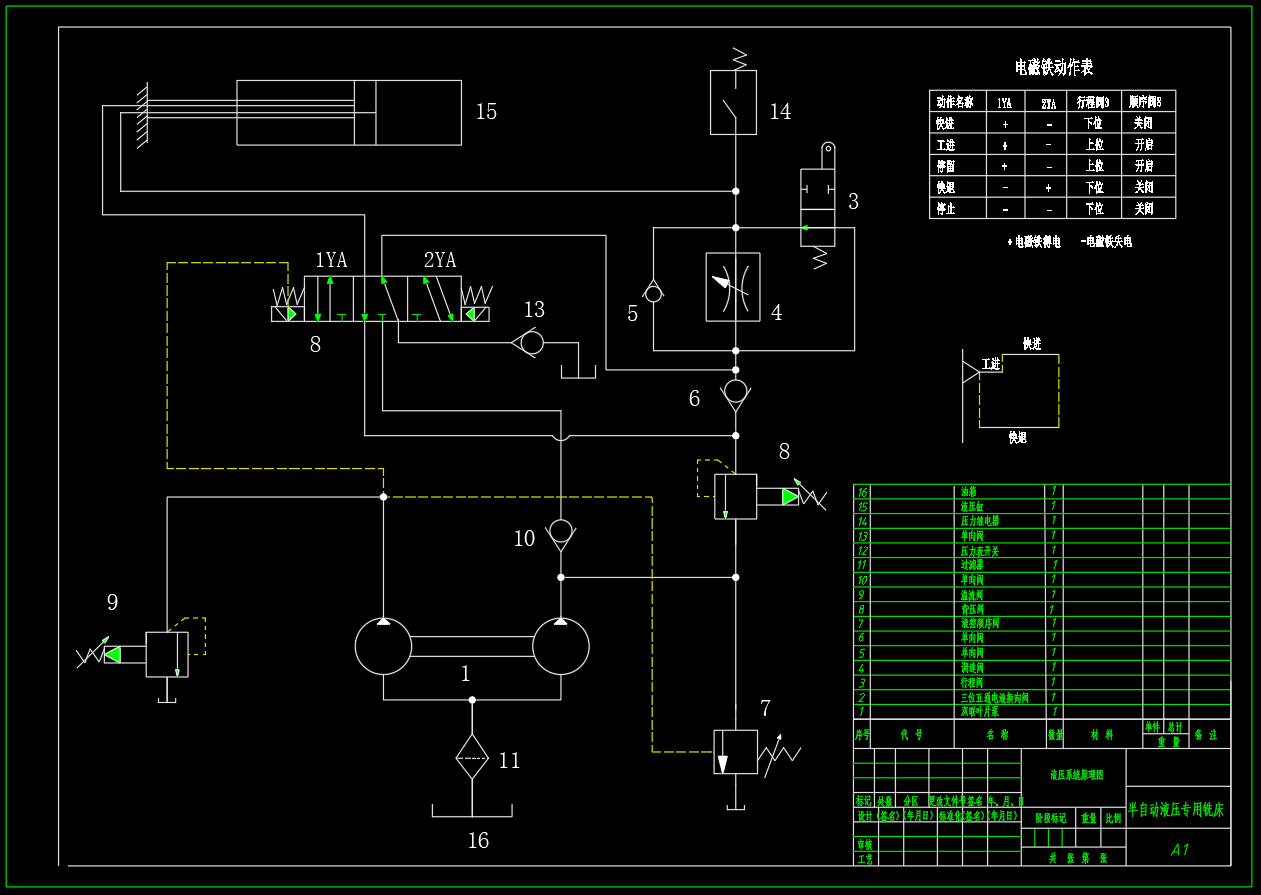Click parts list entry "液控顺序阀"

click(980, 623)
